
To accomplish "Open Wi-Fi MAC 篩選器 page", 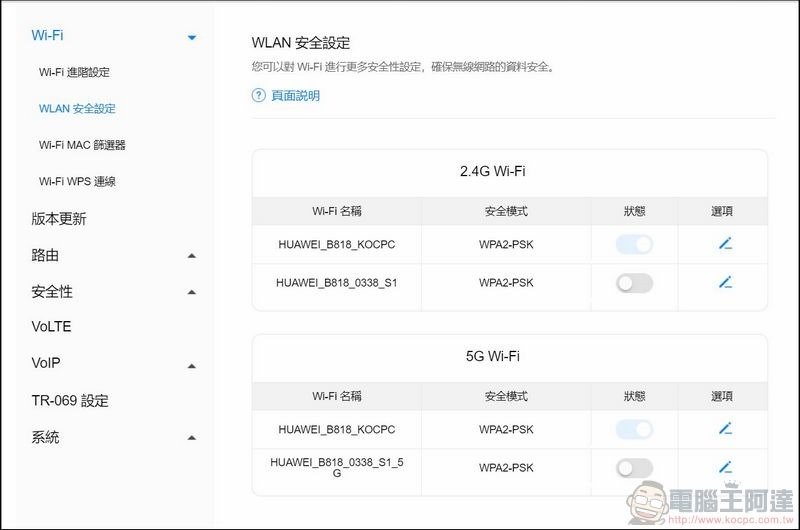I will pos(82,145).
